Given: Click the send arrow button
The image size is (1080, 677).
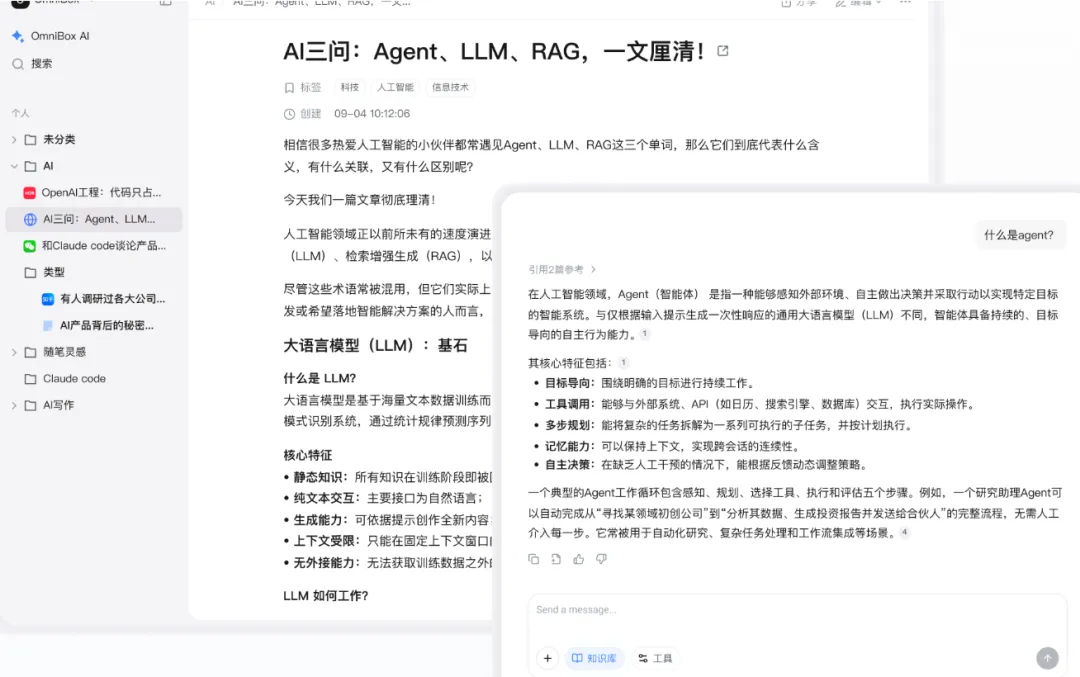Looking at the screenshot, I should [x=1047, y=658].
